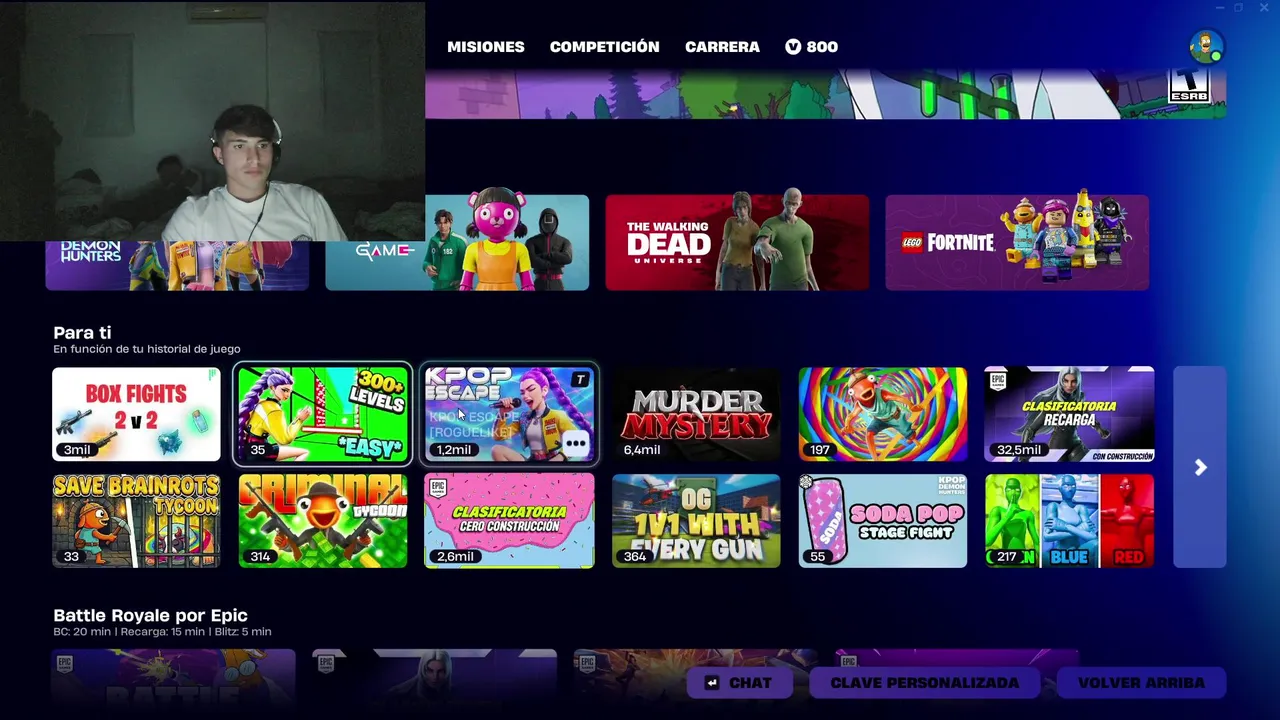Click the Epic badge on Clasificatoria Recarga

[996, 381]
